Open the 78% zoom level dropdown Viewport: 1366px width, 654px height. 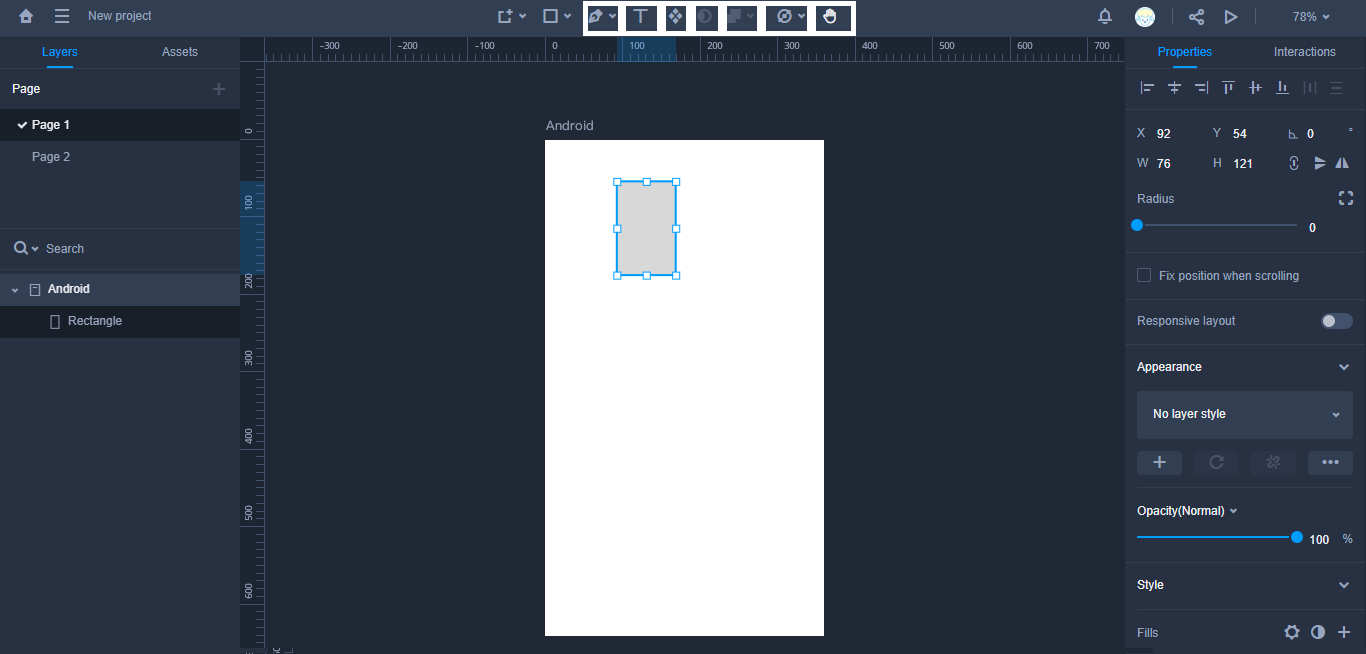pyautogui.click(x=1311, y=17)
